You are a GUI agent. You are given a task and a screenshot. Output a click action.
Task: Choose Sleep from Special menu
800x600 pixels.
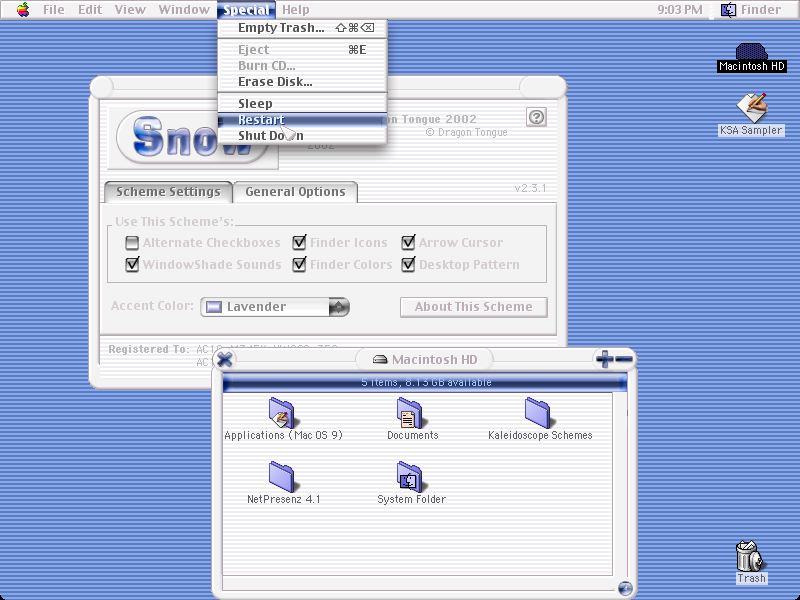pos(303,104)
